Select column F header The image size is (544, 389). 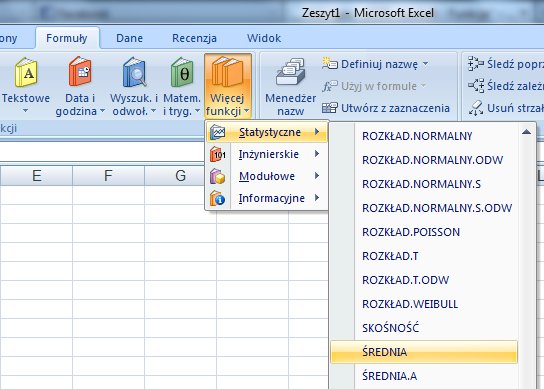point(108,176)
